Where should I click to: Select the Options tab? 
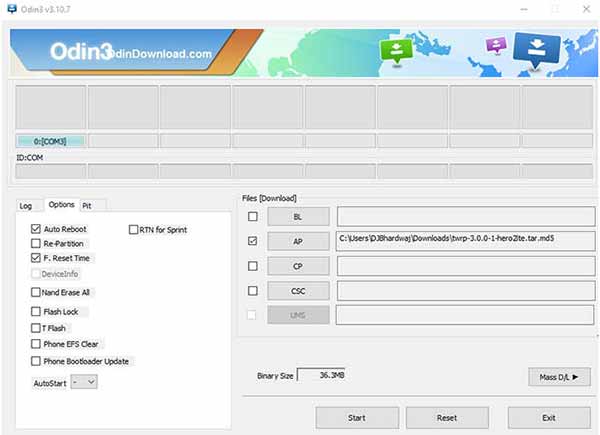point(61,205)
